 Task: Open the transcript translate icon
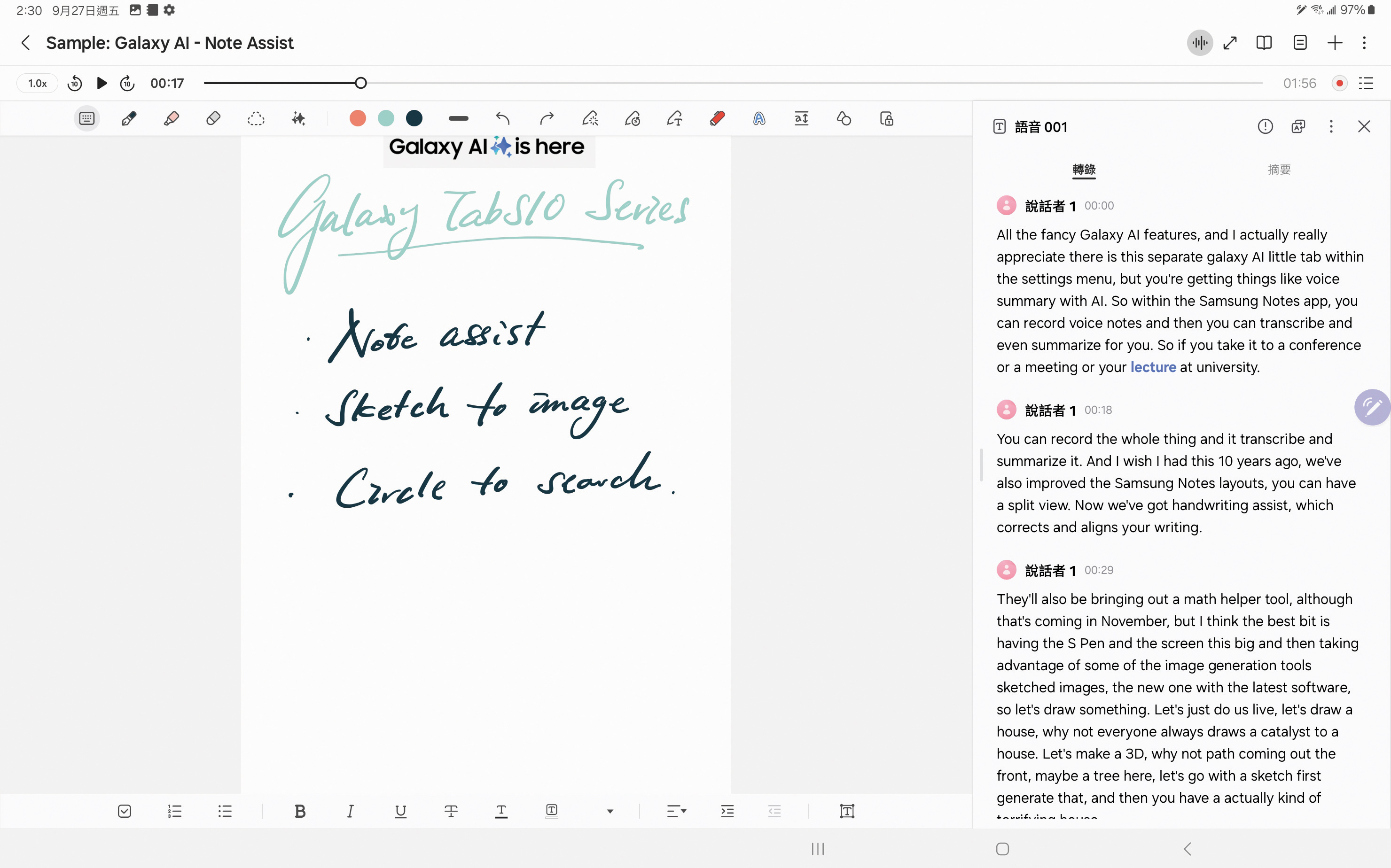[1298, 126]
